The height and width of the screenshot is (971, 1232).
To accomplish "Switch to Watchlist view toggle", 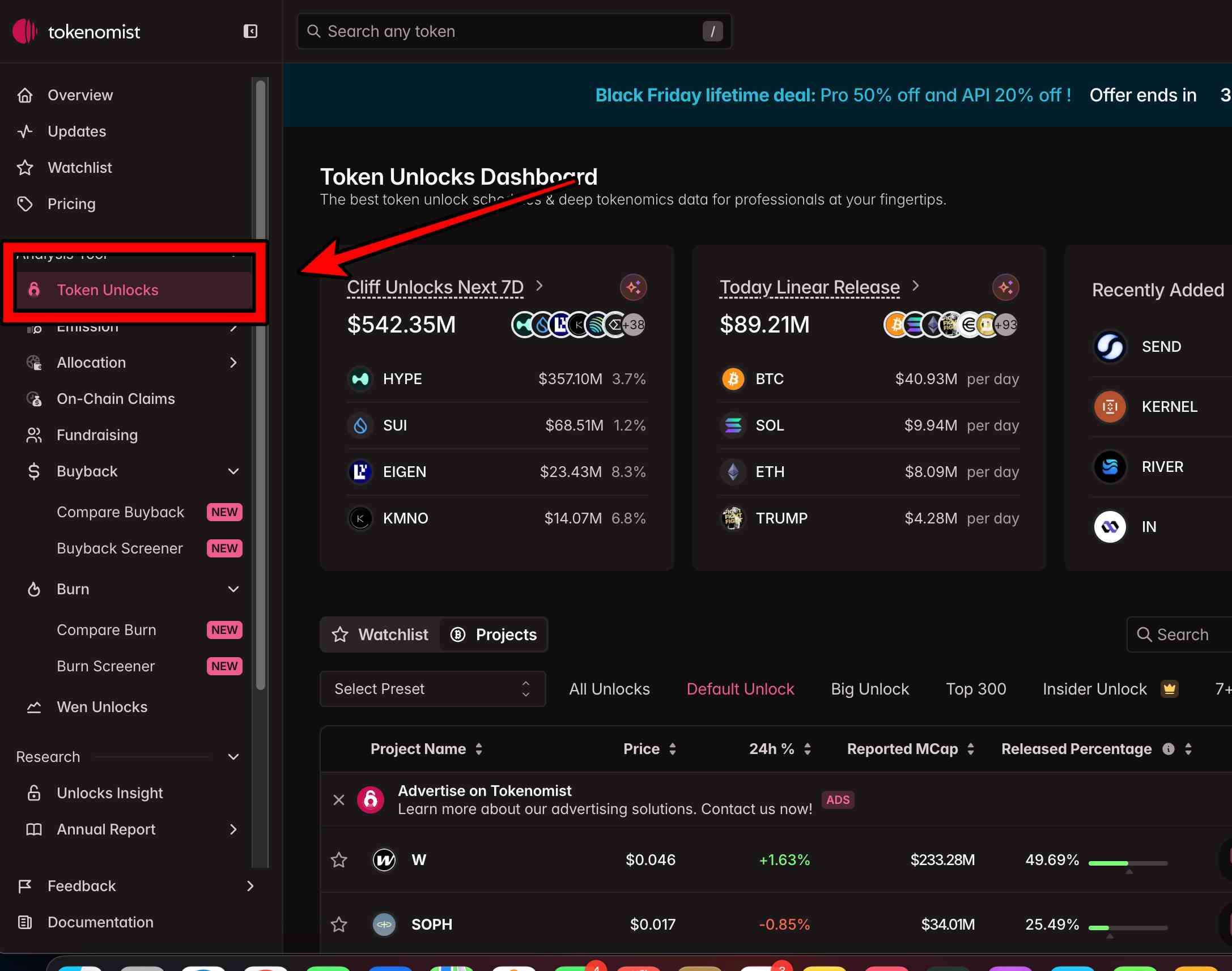I will (380, 634).
